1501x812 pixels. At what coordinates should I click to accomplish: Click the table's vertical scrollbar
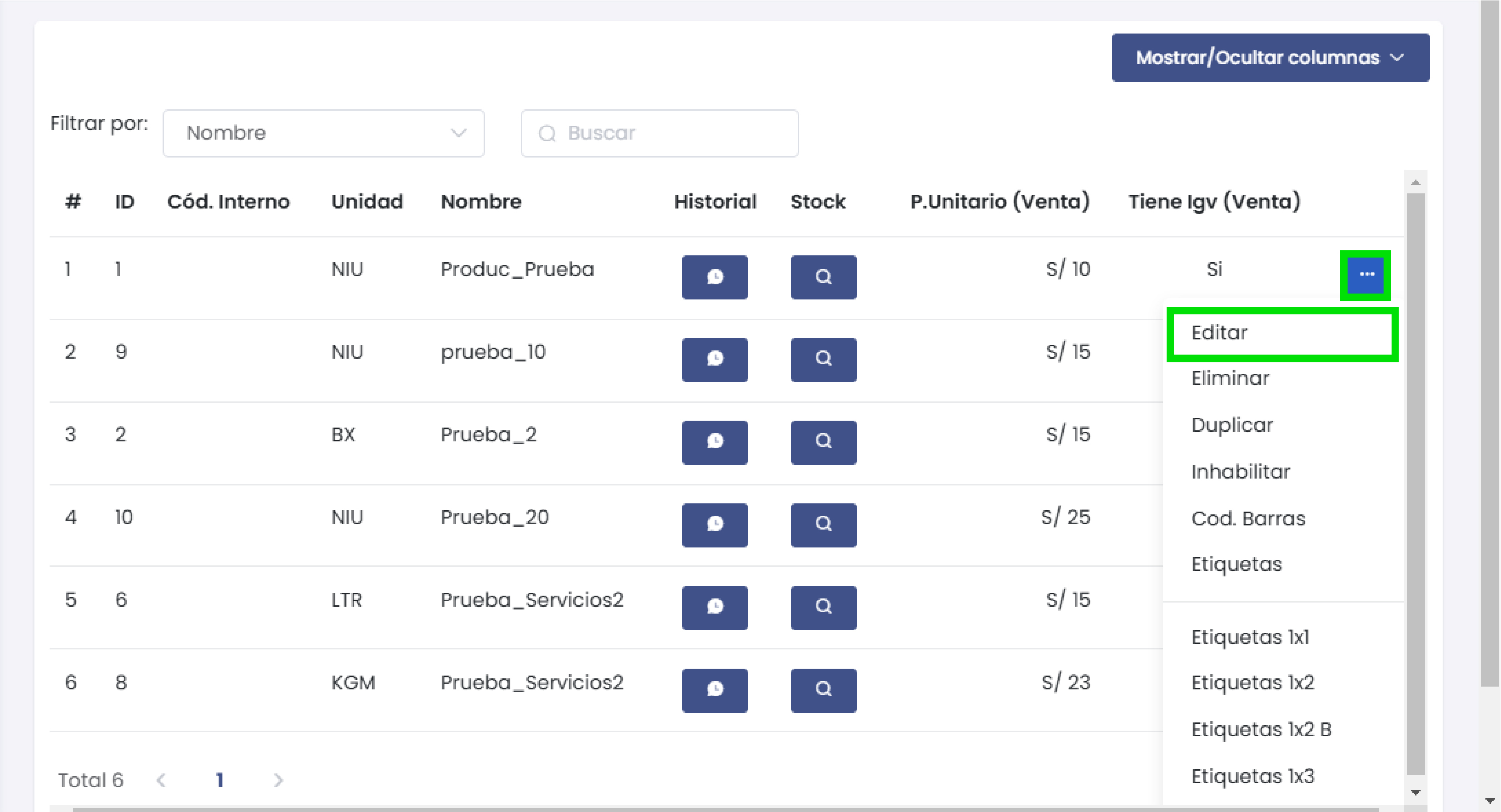1415,484
